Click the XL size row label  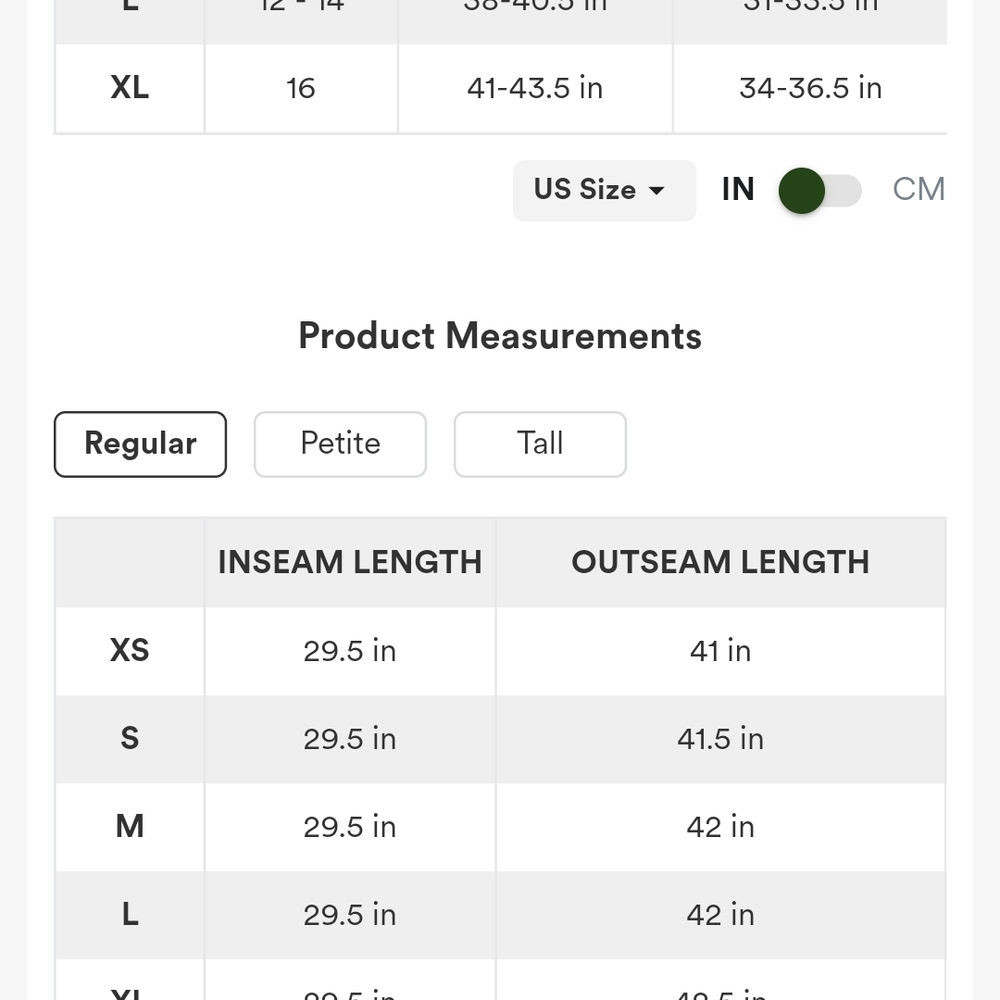129,88
